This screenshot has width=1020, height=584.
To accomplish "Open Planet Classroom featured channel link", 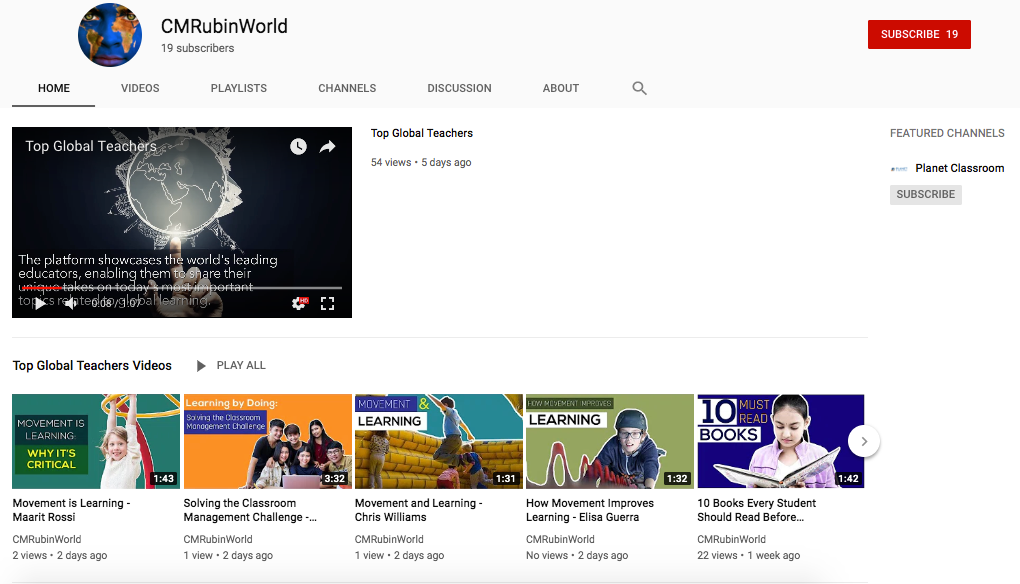I will pos(960,168).
